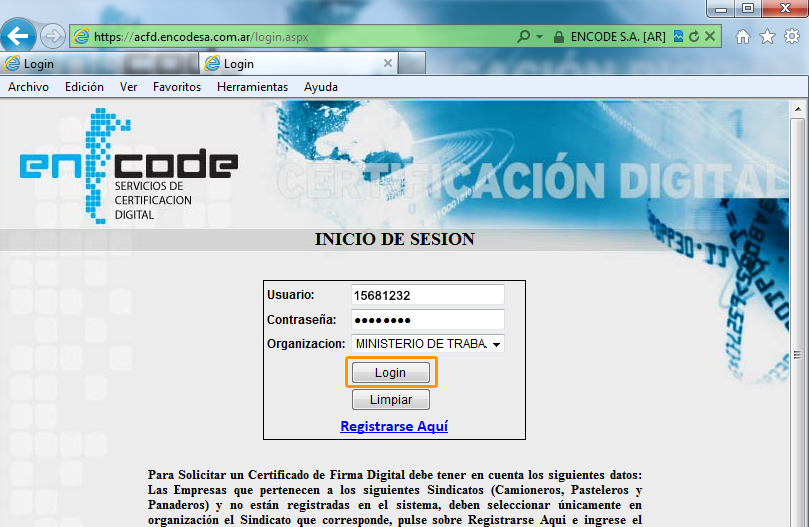
Task: Click the browser Back arrow button
Action: pyautogui.click(x=19, y=36)
